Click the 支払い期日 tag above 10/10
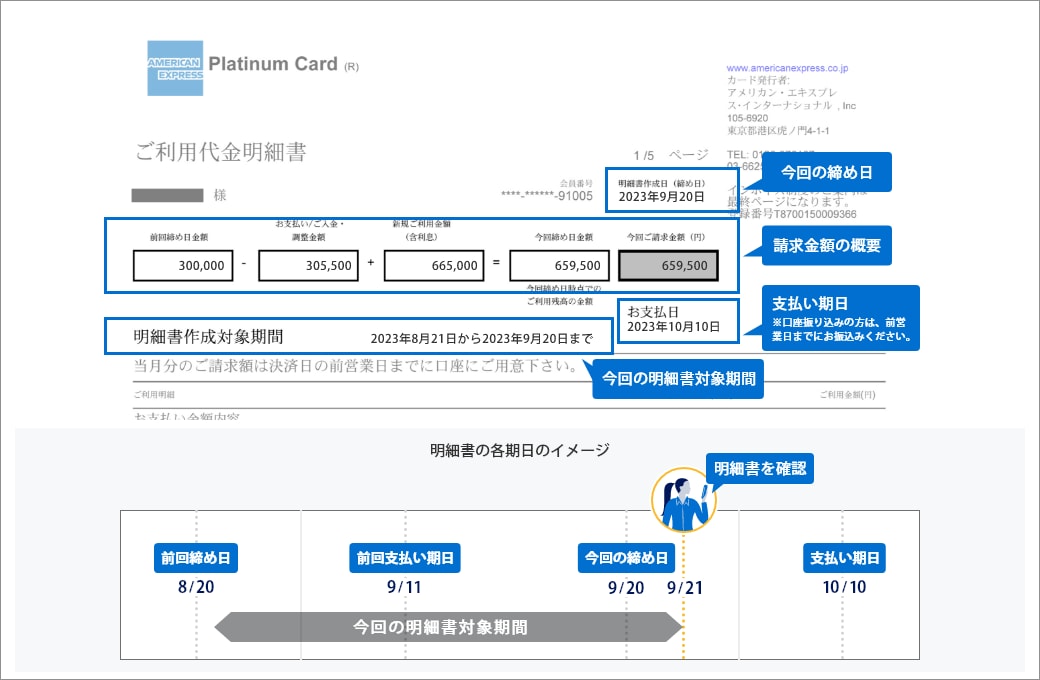Image resolution: width=1040 pixels, height=680 pixels. 844,559
